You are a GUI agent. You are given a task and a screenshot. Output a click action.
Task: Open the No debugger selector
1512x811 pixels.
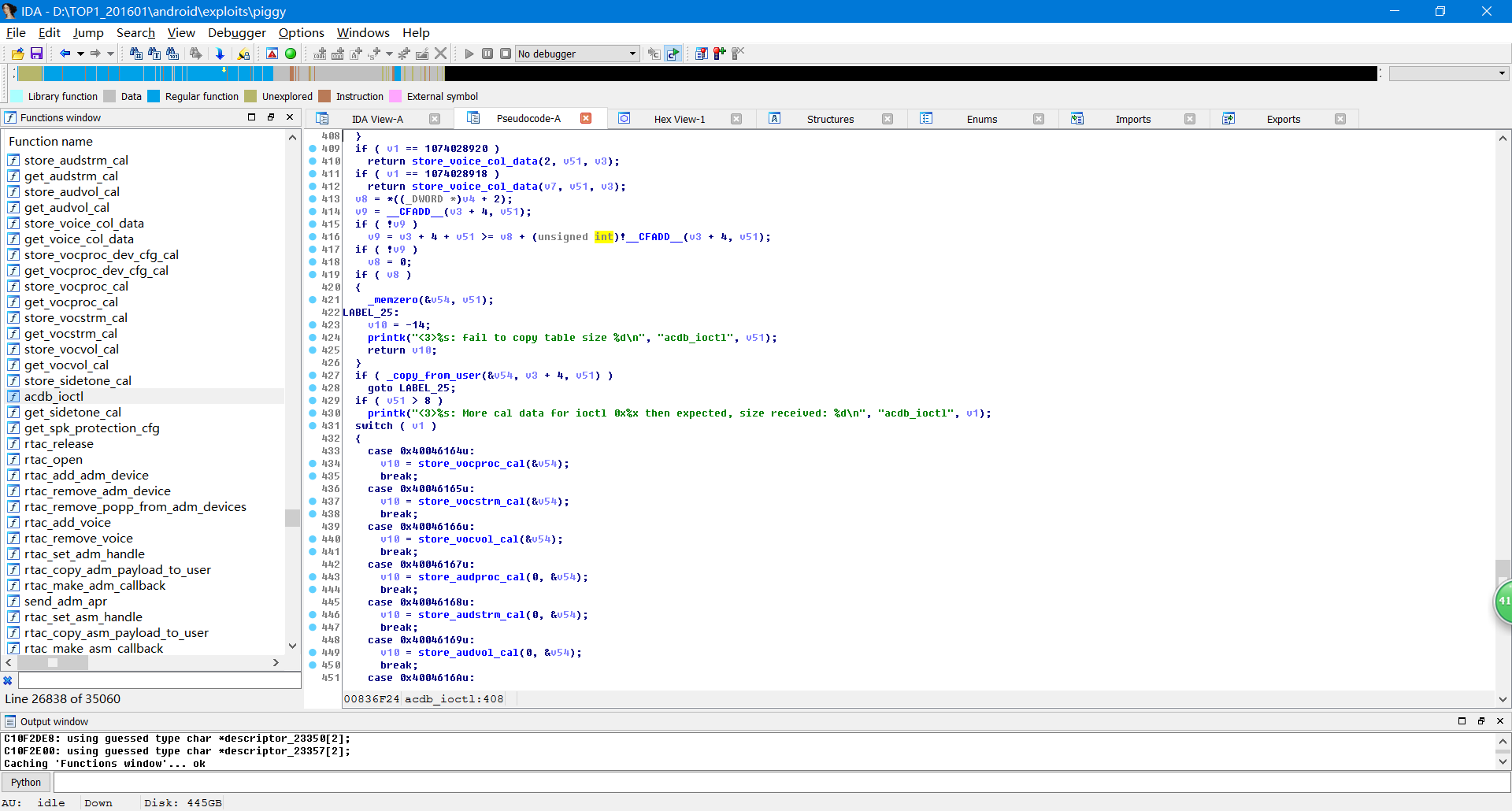(x=577, y=54)
